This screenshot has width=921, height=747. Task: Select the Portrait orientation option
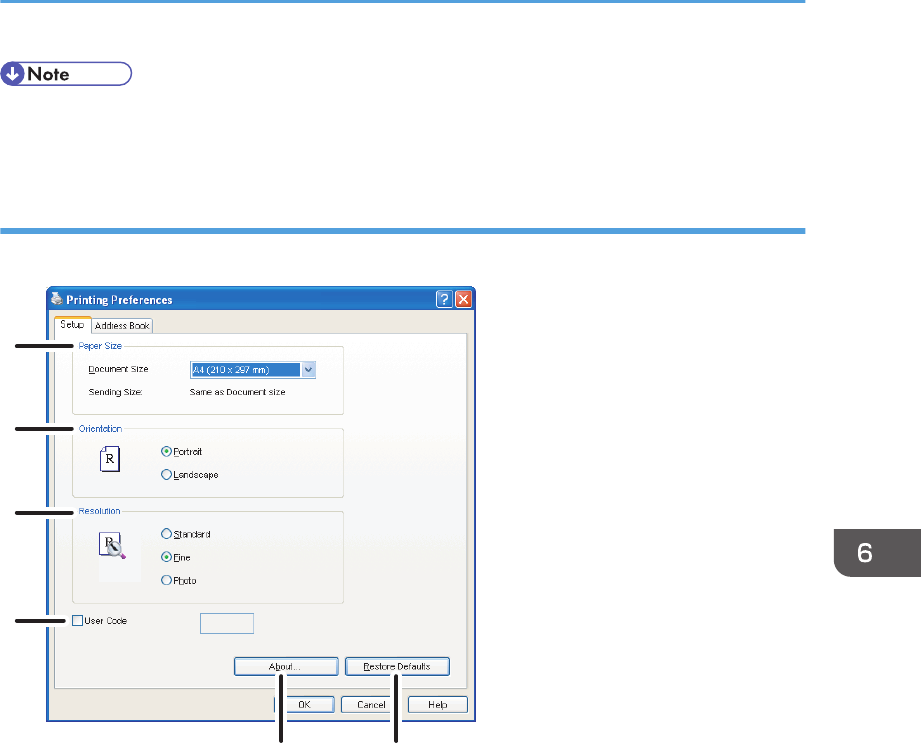(x=181, y=452)
